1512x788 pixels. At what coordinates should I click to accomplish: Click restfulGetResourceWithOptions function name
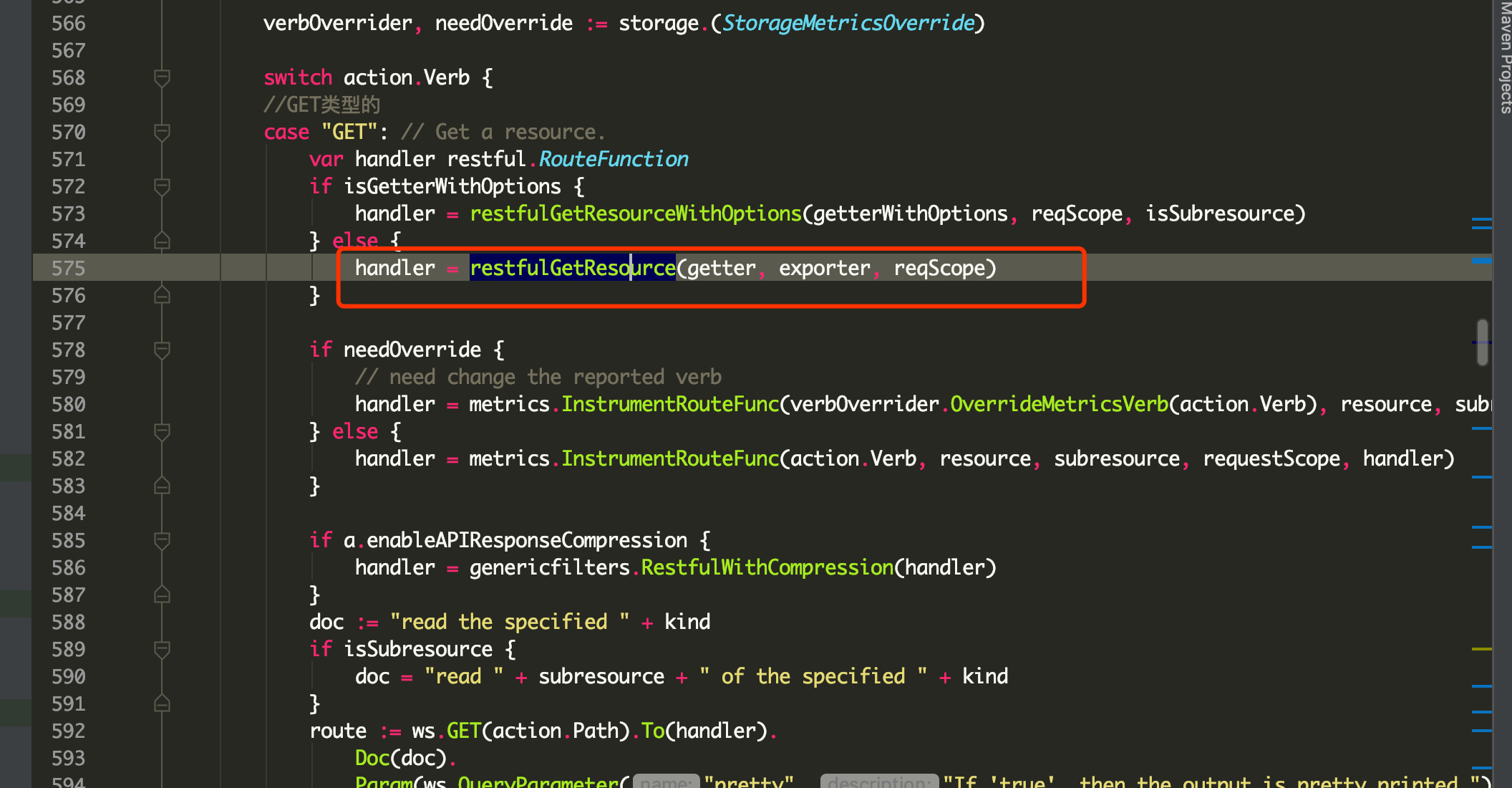(x=635, y=213)
